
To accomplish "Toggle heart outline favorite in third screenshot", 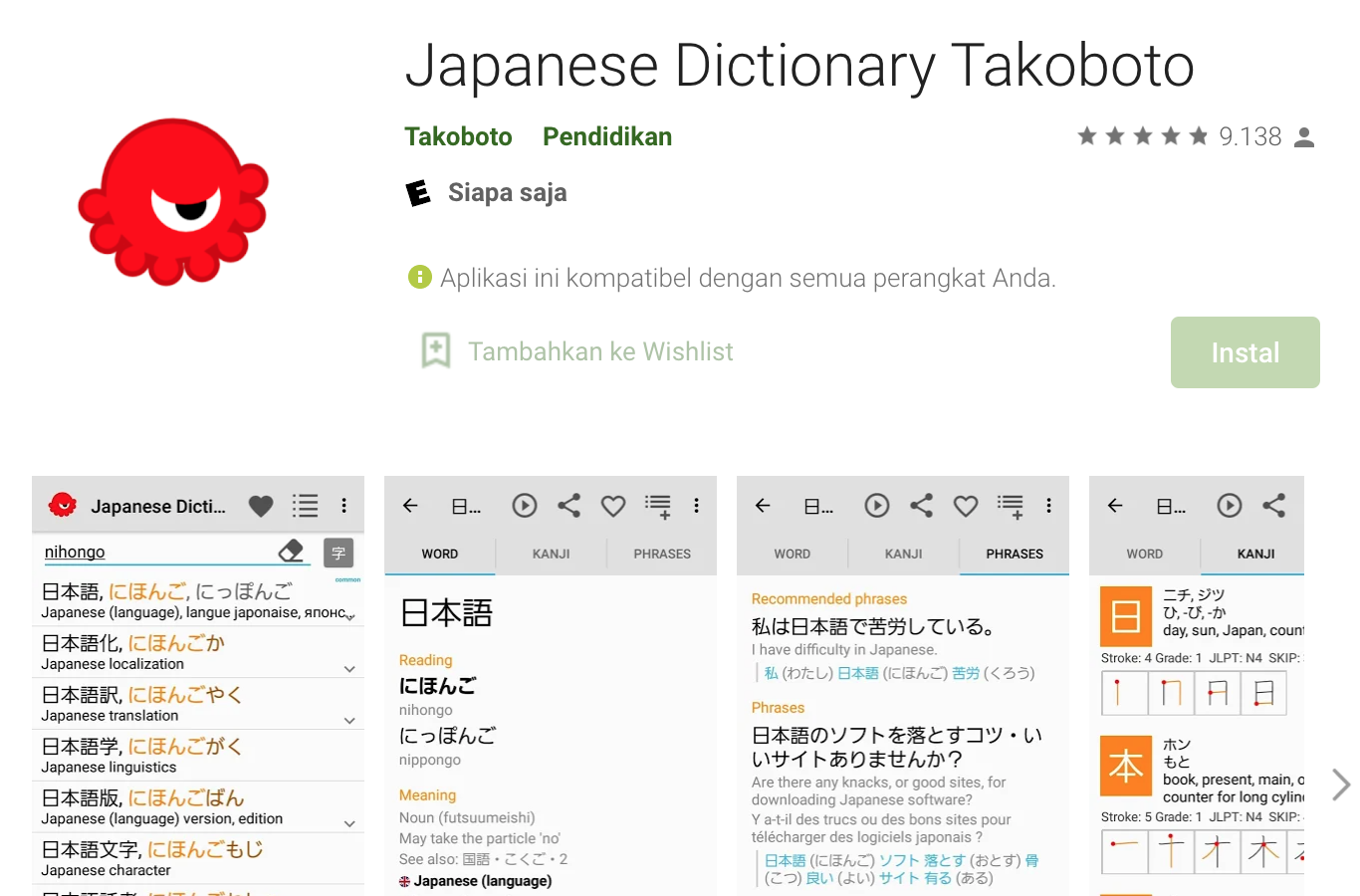I will 966,506.
